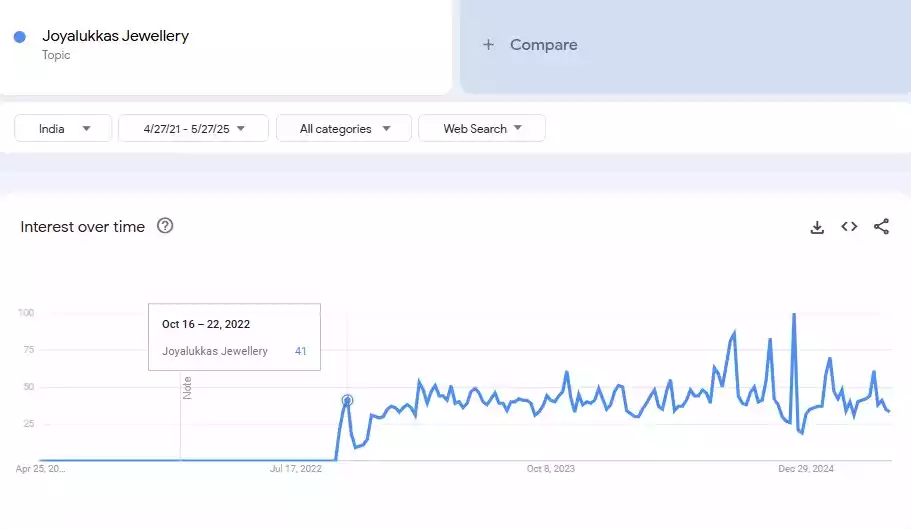Click the blue dot beside Joyalukkas Jewellery
Screen dimensions: 911x529
tap(20, 37)
